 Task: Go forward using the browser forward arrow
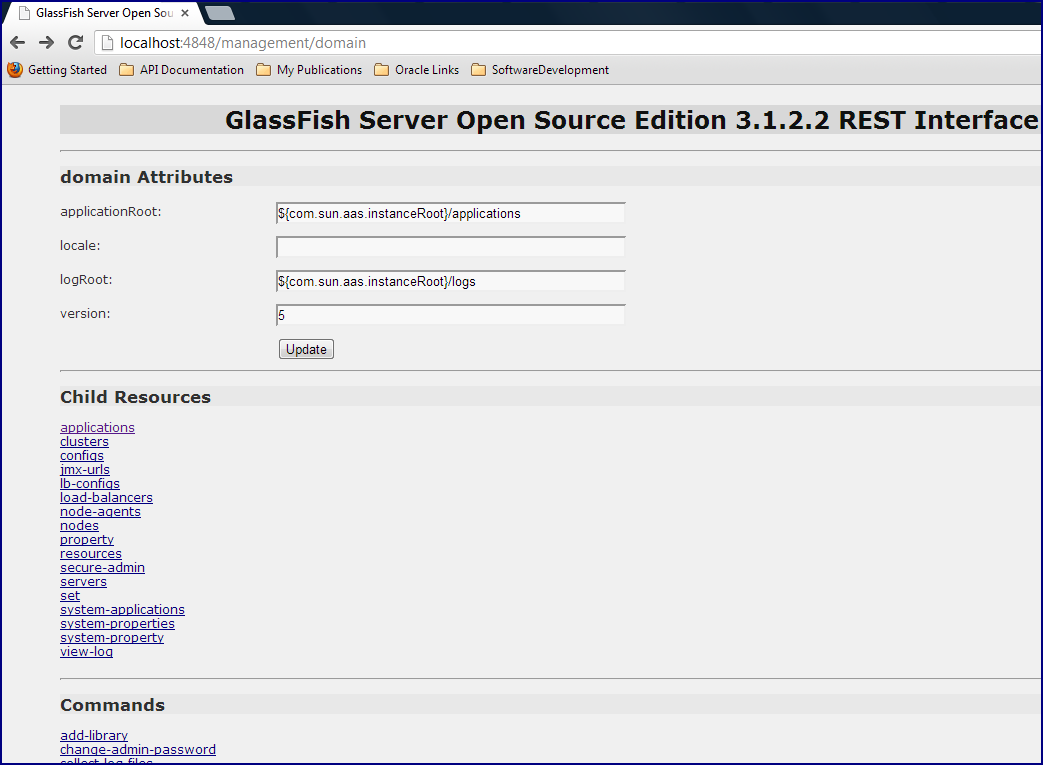click(x=47, y=43)
